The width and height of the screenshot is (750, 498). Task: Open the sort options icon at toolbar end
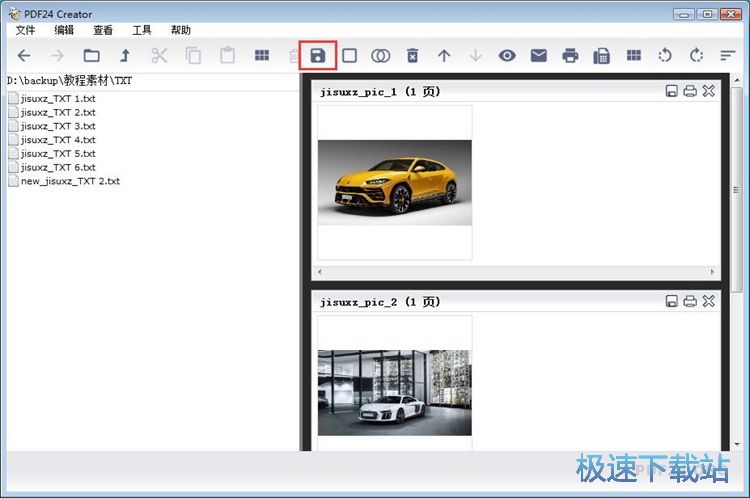(x=728, y=56)
